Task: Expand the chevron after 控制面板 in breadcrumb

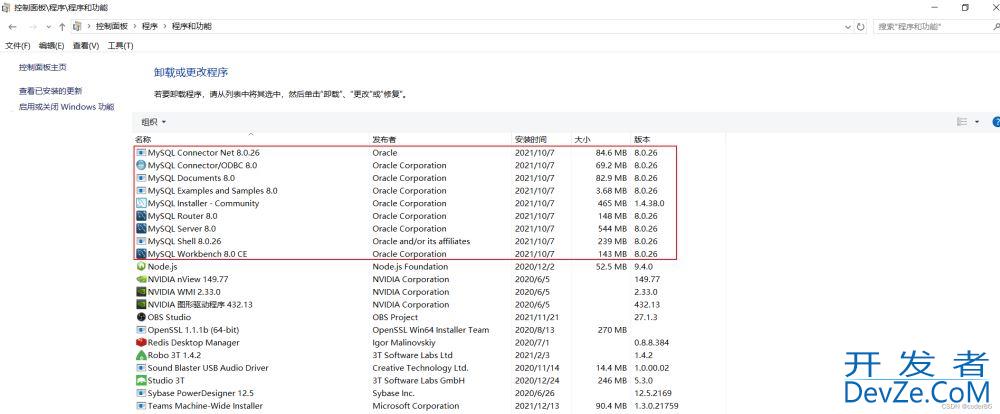Action: click(x=135, y=27)
